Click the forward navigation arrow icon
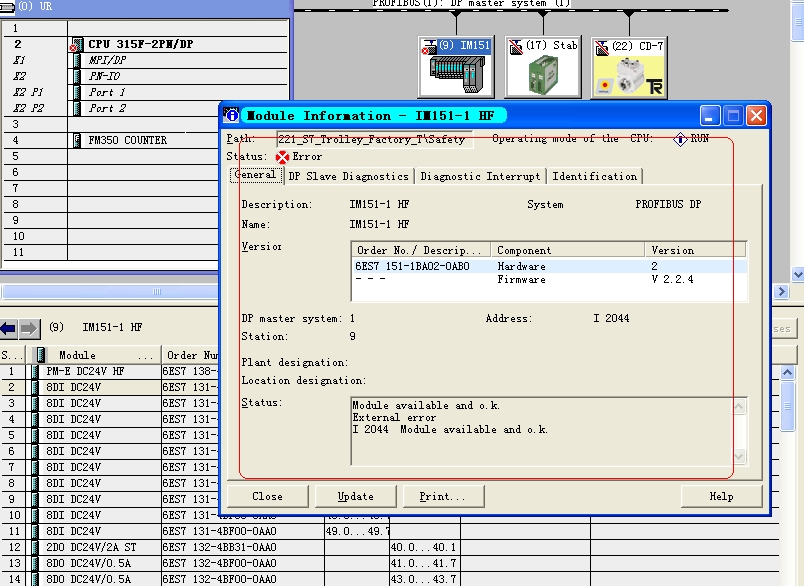This screenshot has height=586, width=804. click(29, 328)
